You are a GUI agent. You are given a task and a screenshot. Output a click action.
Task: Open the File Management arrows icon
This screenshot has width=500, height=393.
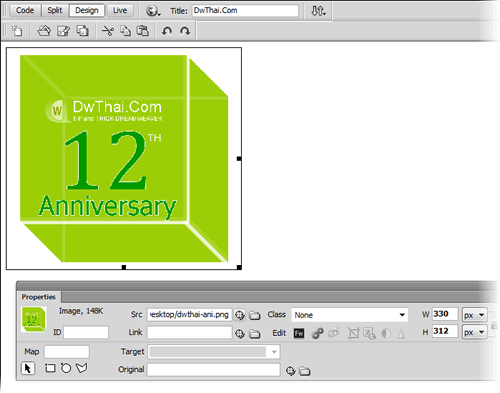318,11
